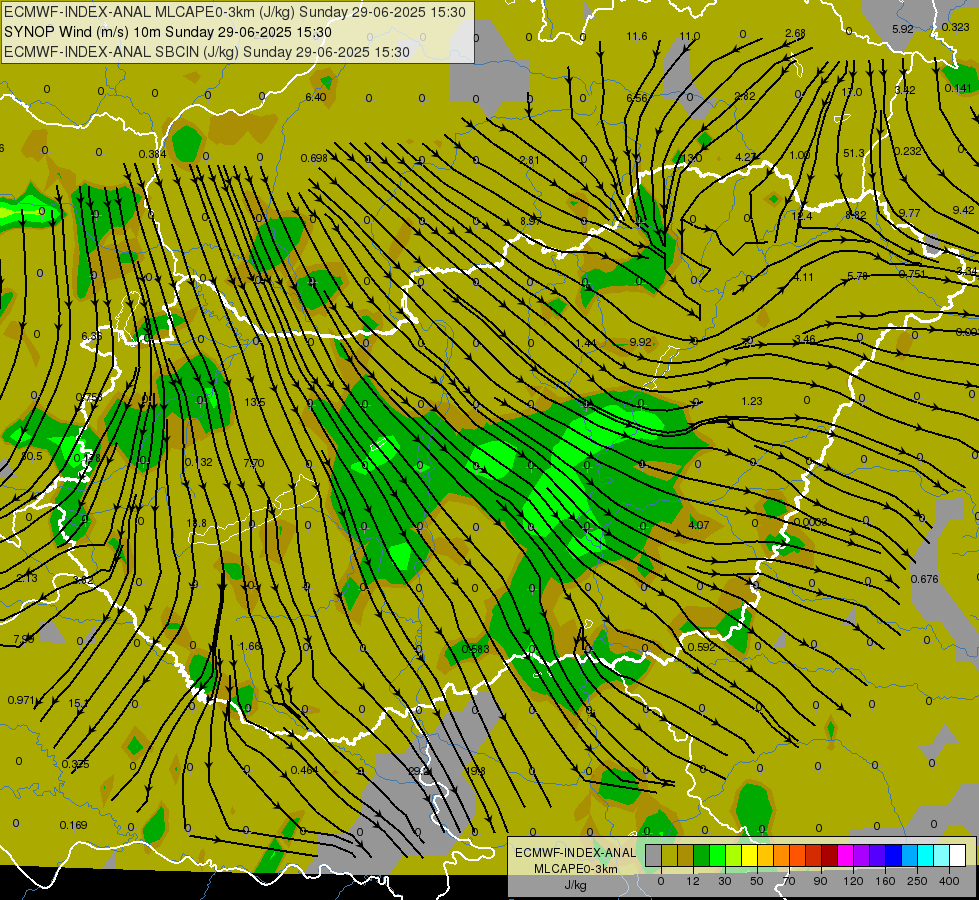Click the map value 9.77
The height and width of the screenshot is (900, 979).
tap(909, 213)
